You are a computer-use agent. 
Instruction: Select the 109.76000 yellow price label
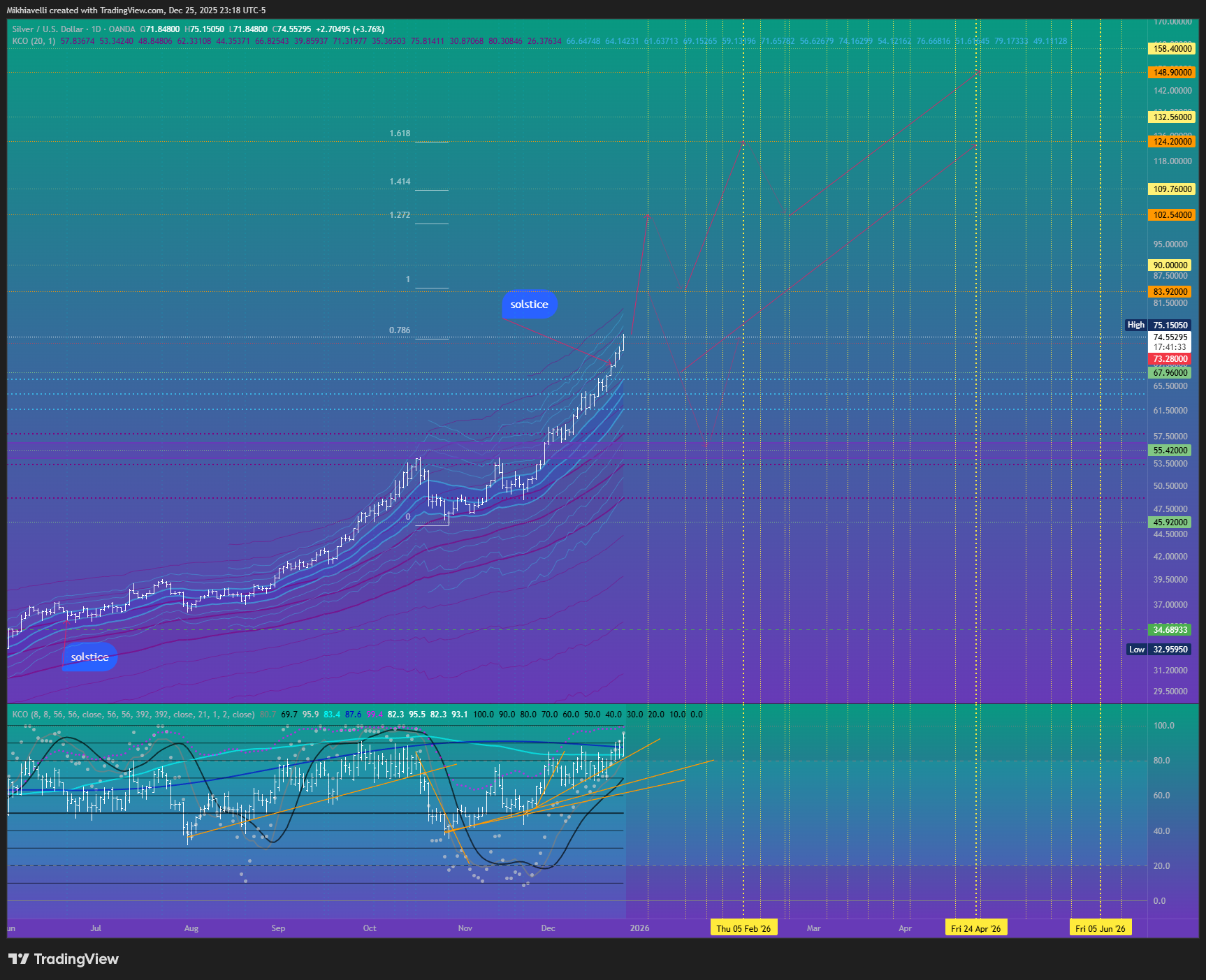1172,189
